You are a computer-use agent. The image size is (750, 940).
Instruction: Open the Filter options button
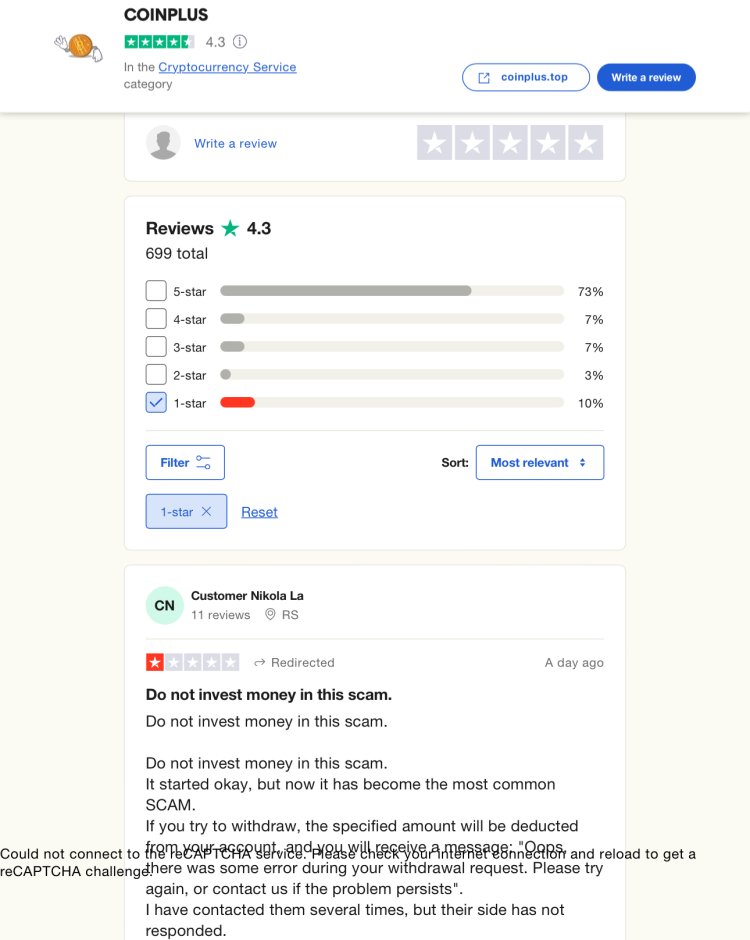pyautogui.click(x=185, y=462)
